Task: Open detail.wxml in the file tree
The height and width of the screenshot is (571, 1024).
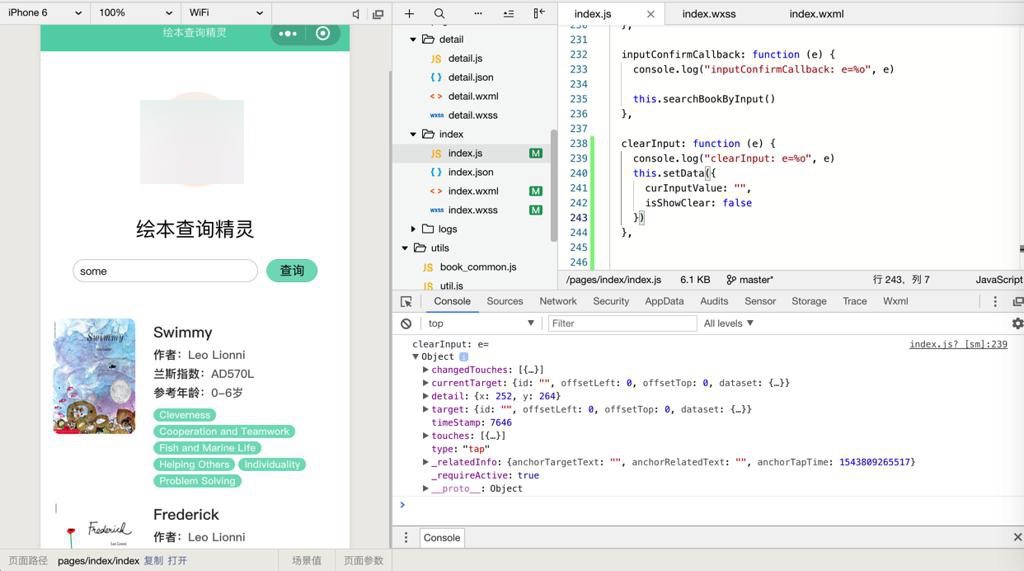Action: (x=473, y=96)
